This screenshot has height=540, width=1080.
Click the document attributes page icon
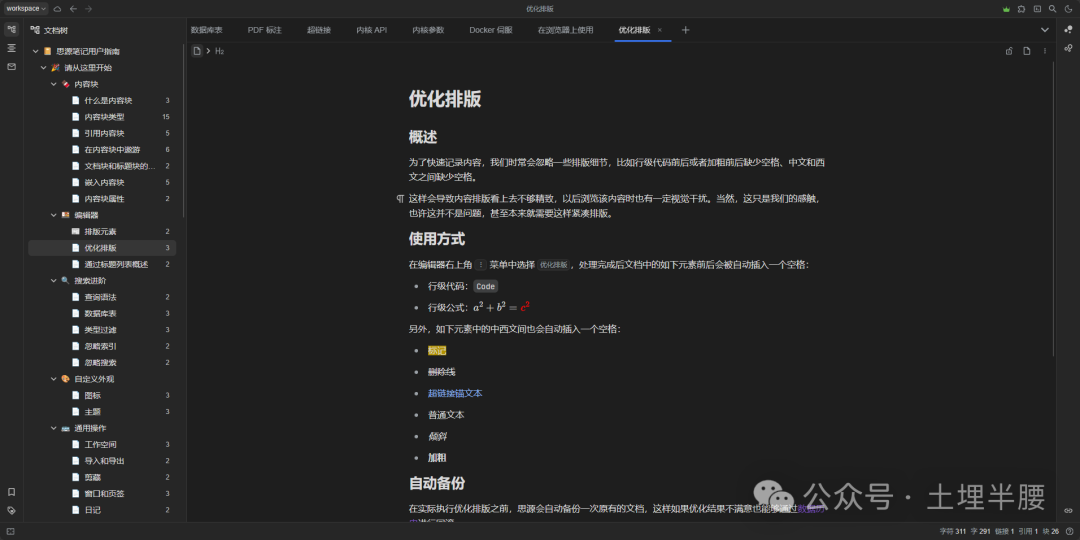click(x=1026, y=51)
